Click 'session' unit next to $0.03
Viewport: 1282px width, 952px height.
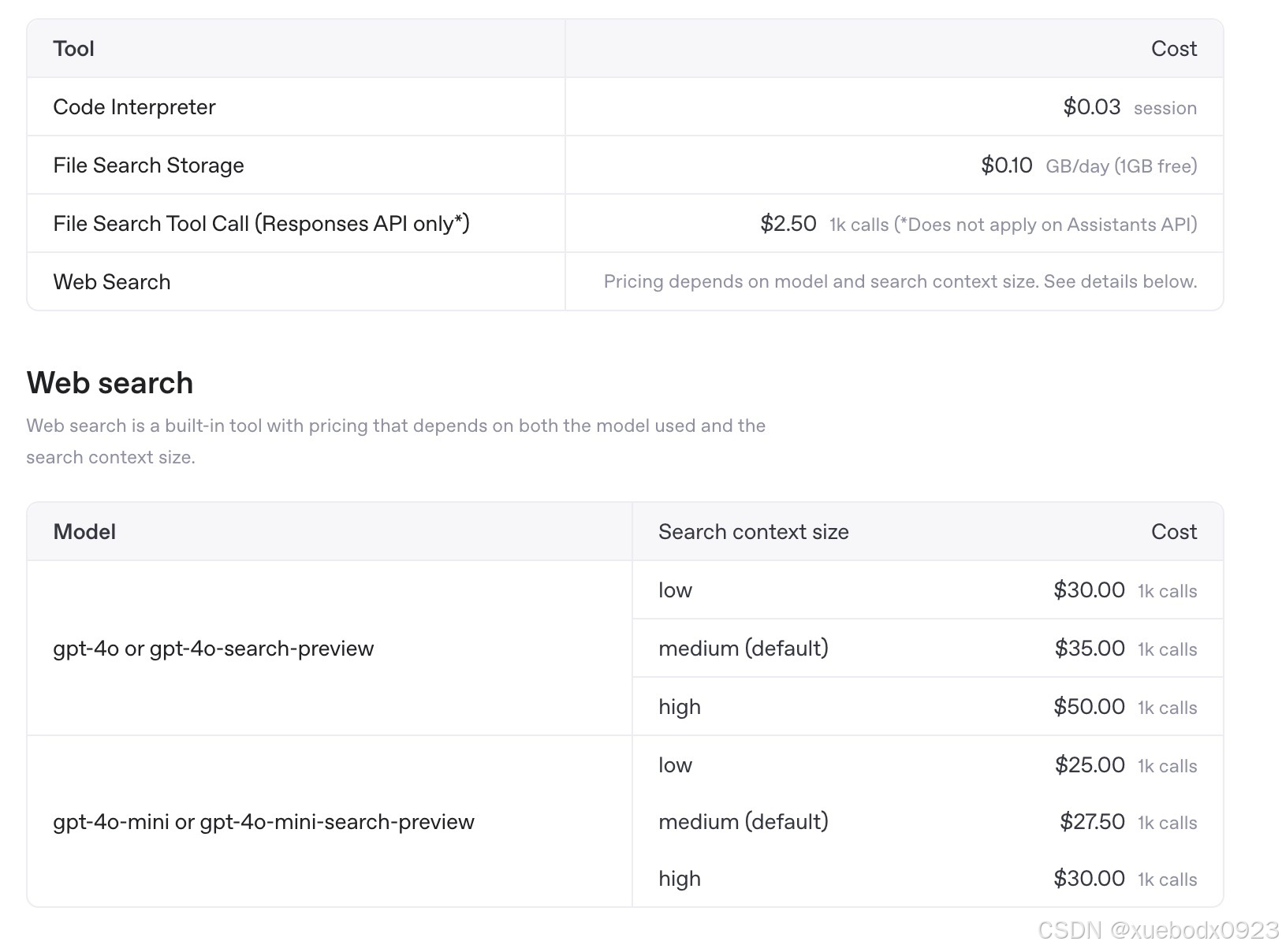click(x=1165, y=108)
